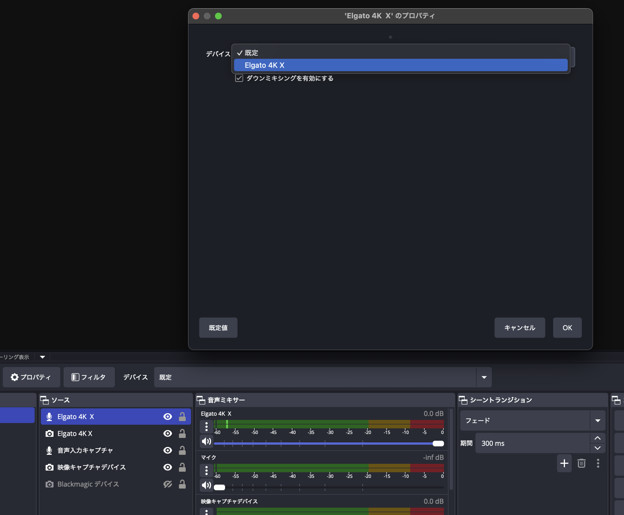The image size is (624, 515).
Task: Click the 300 ms duration field
Action: [532, 443]
